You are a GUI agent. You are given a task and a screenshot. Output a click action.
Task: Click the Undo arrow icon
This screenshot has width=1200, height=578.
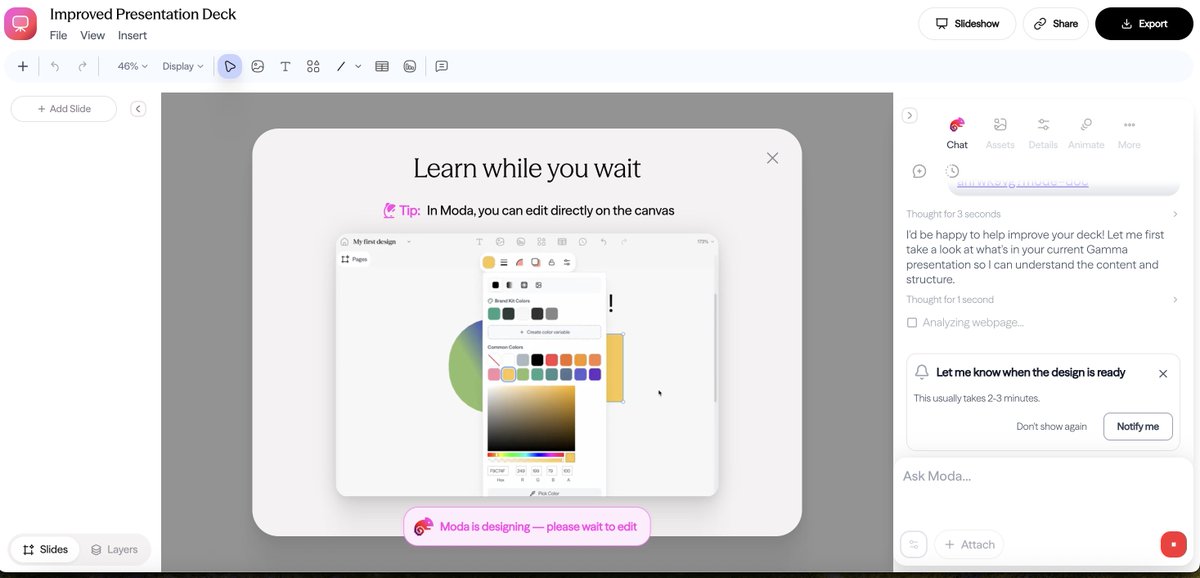tap(55, 66)
